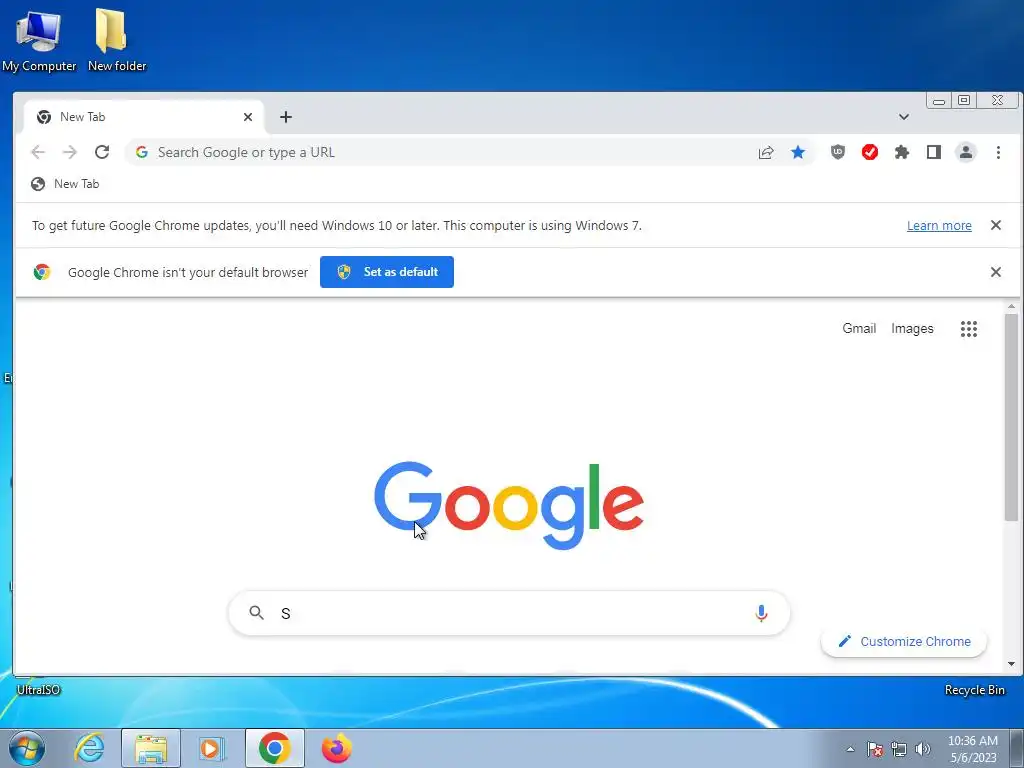The image size is (1024, 768).
Task: Click the scrollbar down arrow
Action: (x=1011, y=664)
